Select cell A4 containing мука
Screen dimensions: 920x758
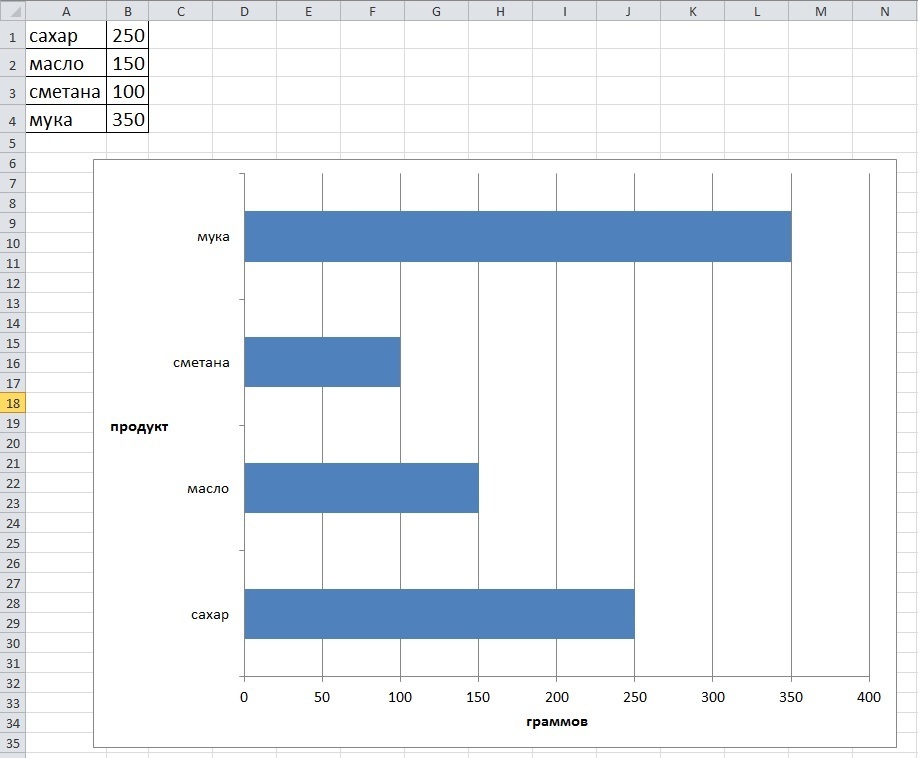coord(66,119)
